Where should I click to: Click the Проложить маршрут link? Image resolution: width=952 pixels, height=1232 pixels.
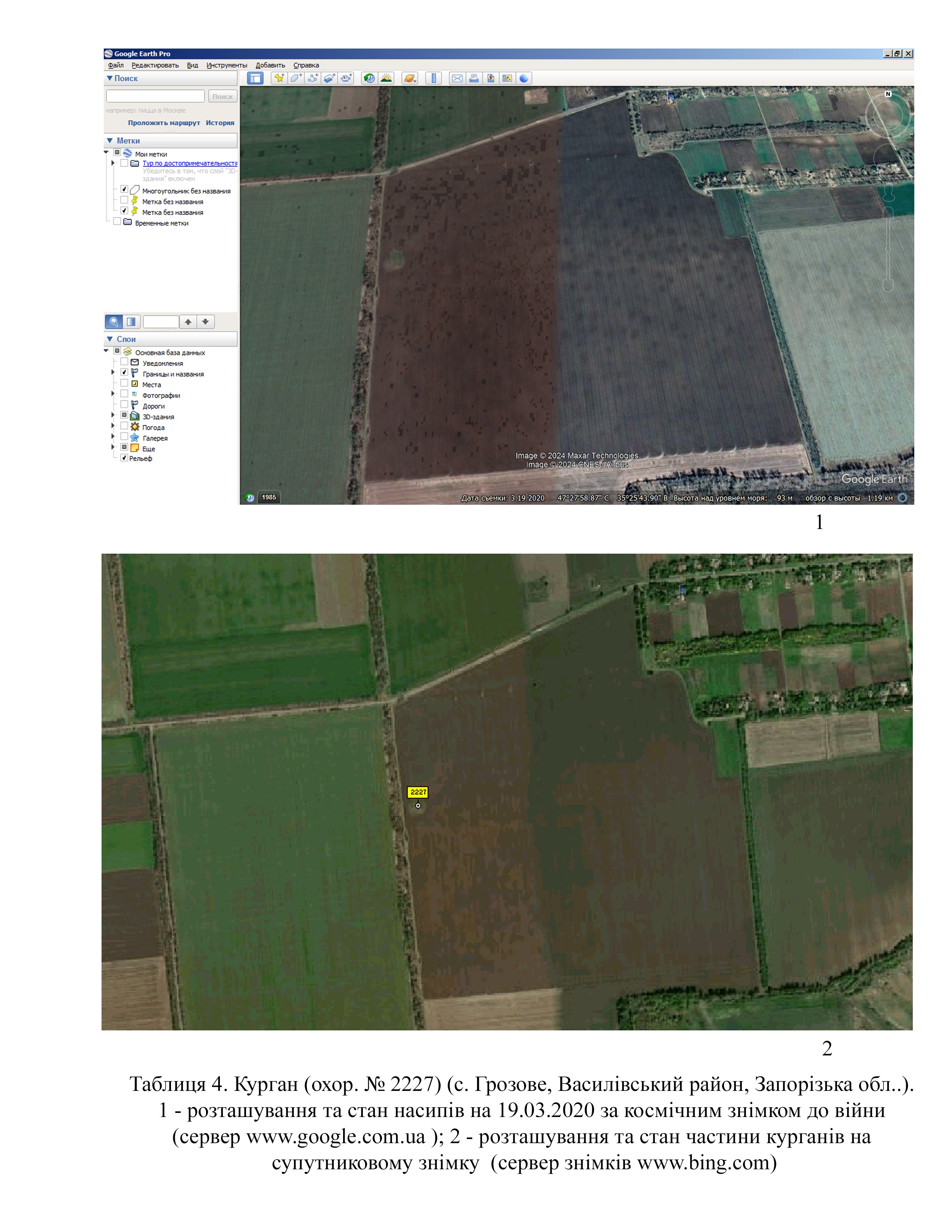pyautogui.click(x=164, y=123)
